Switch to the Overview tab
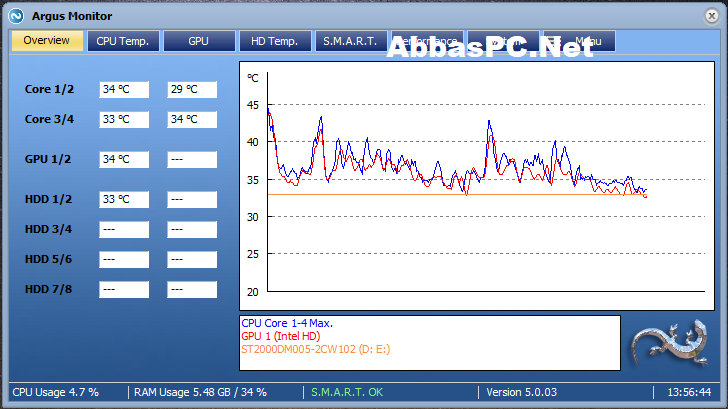The height and width of the screenshot is (409, 728). click(x=47, y=41)
